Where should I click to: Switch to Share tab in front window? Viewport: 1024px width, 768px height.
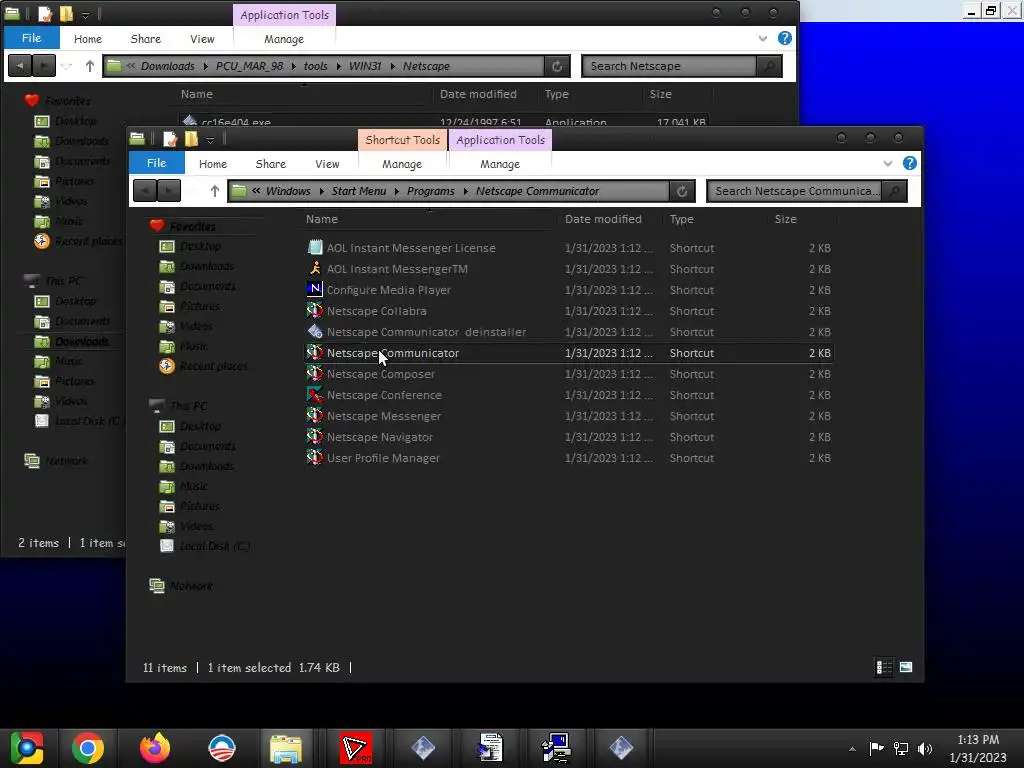(270, 164)
